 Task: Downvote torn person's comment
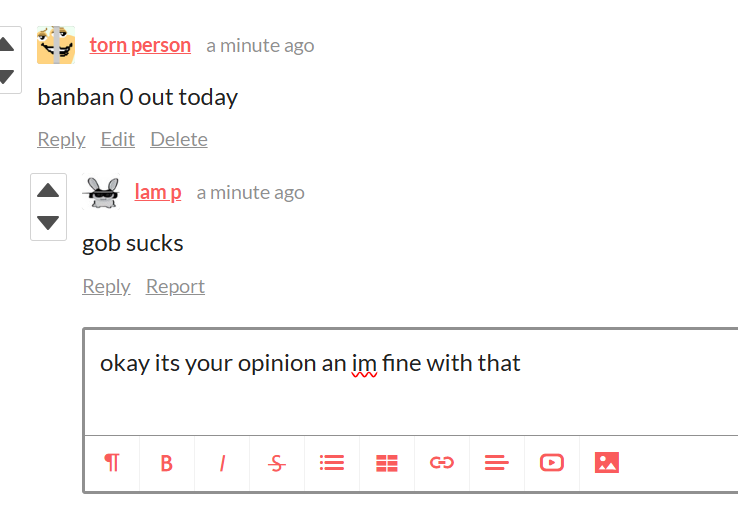6,76
